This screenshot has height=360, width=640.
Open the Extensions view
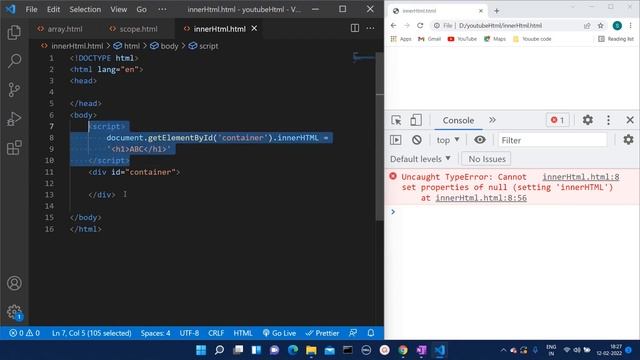coord(14,147)
